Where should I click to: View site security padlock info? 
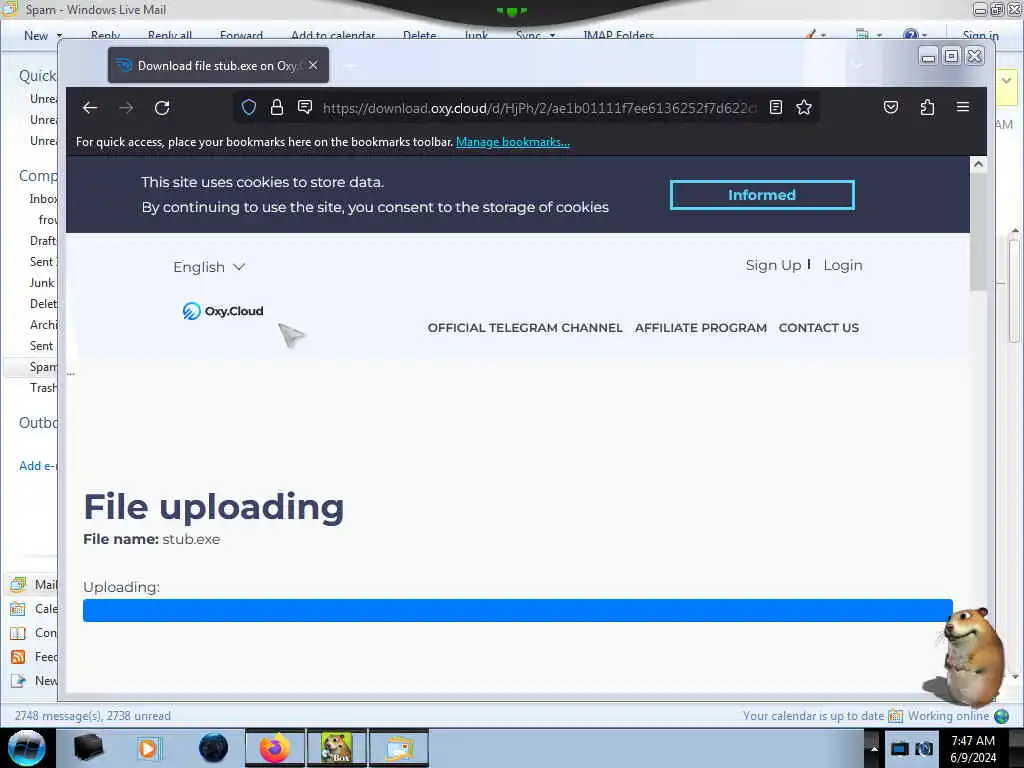(x=277, y=107)
